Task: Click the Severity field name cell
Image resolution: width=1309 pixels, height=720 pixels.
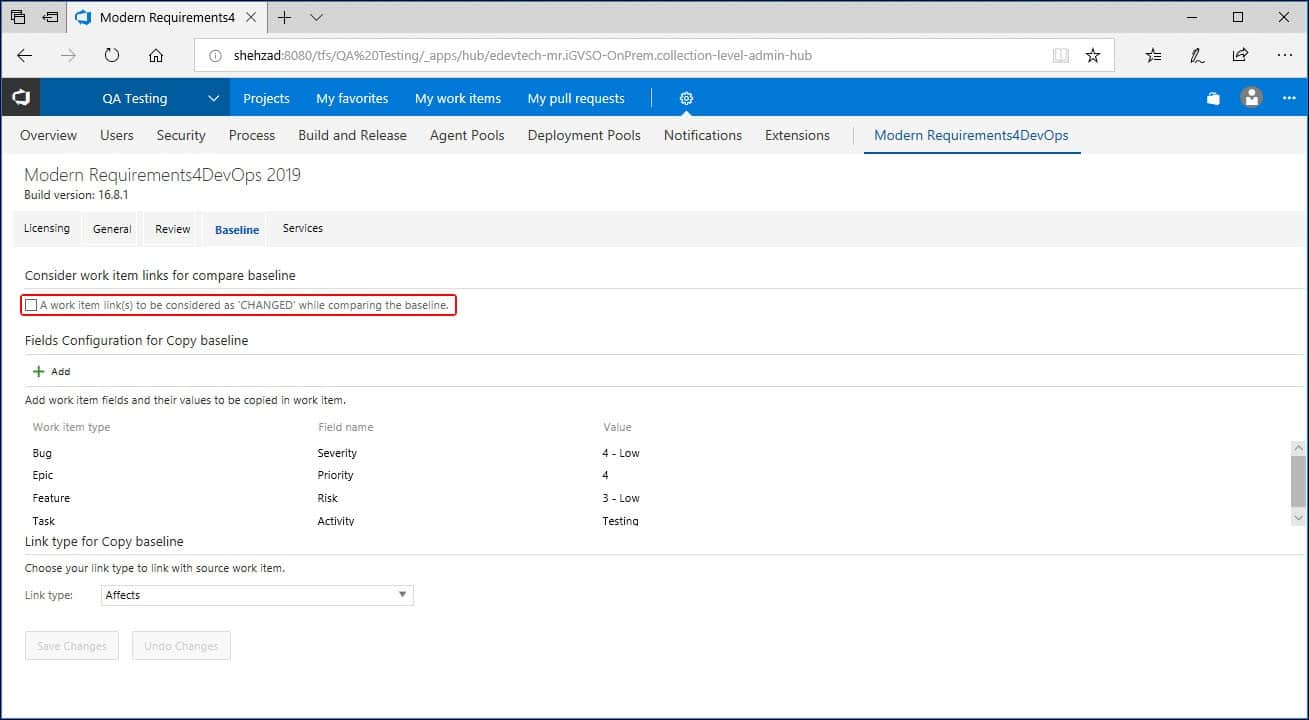Action: 337,453
